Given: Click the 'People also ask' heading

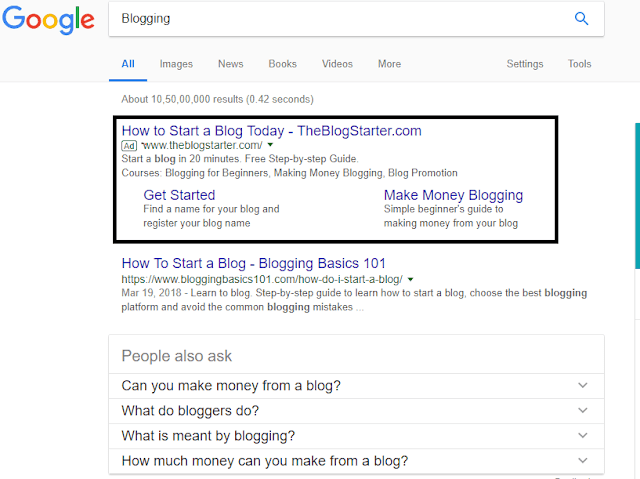Looking at the screenshot, I should 177,356.
